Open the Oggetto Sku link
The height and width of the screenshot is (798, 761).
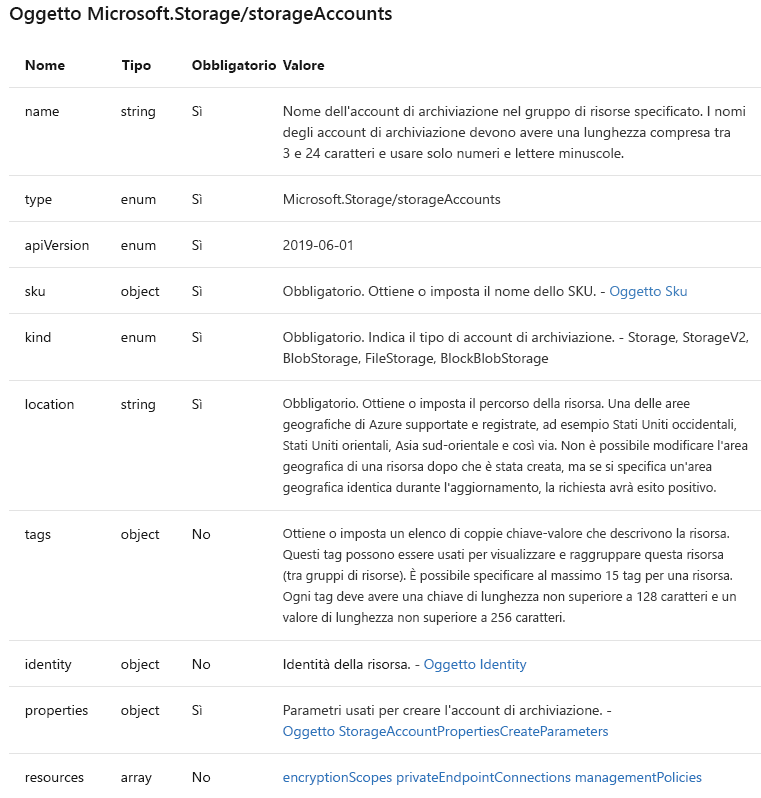(x=648, y=291)
